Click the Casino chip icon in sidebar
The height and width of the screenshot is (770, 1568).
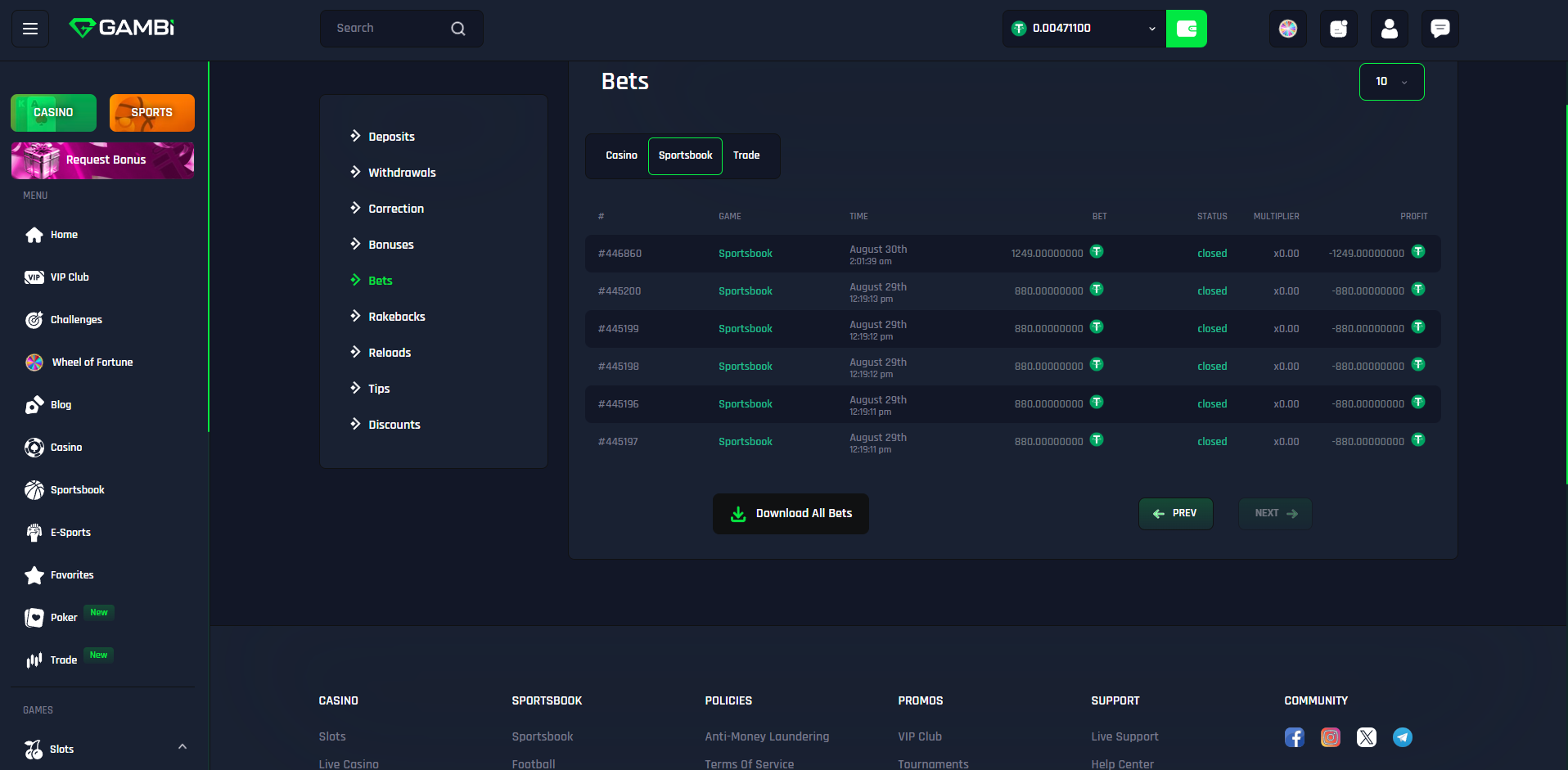[34, 448]
